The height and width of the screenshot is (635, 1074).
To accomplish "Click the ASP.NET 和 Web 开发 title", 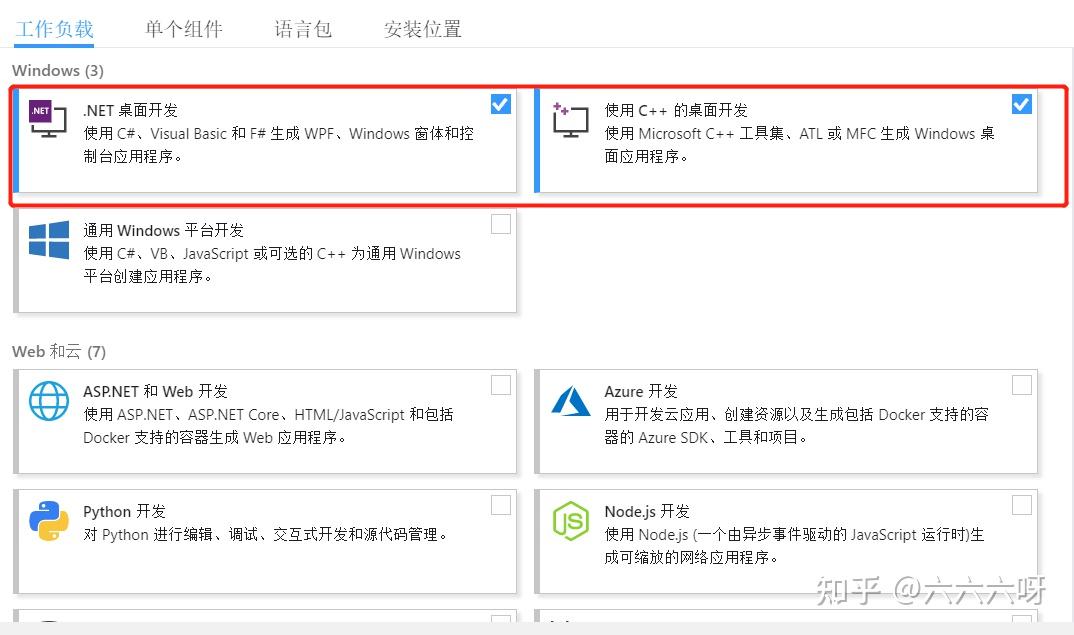I will (x=155, y=391).
